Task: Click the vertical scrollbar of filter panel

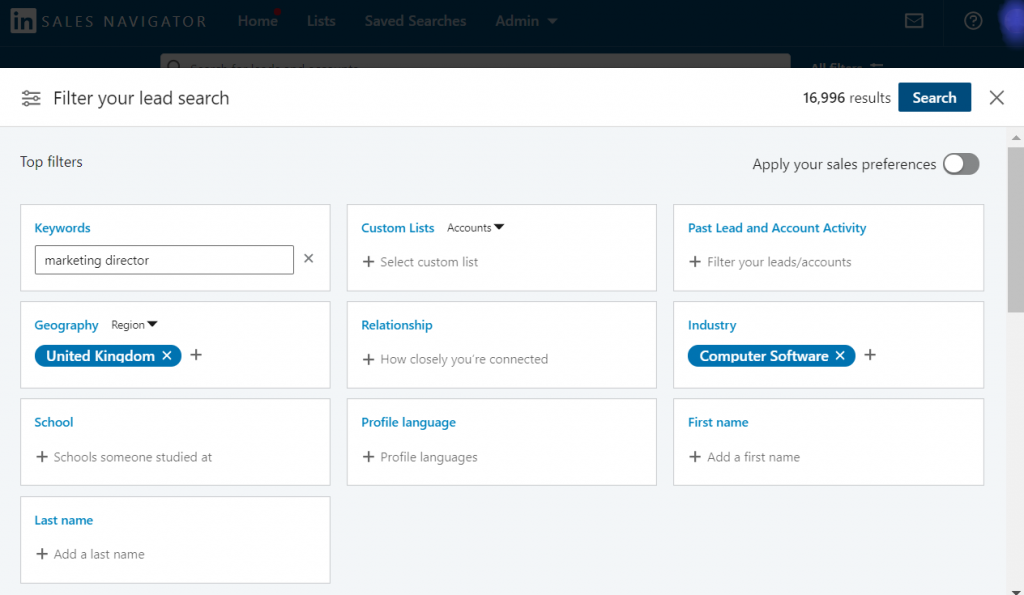Action: click(1016, 229)
